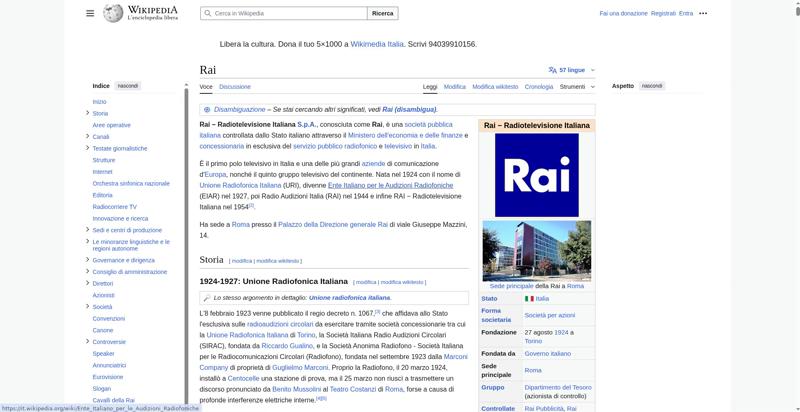Jump to Aree operative in the index
Image resolution: width=800 pixels, height=412 pixels.
pyautogui.click(x=111, y=125)
